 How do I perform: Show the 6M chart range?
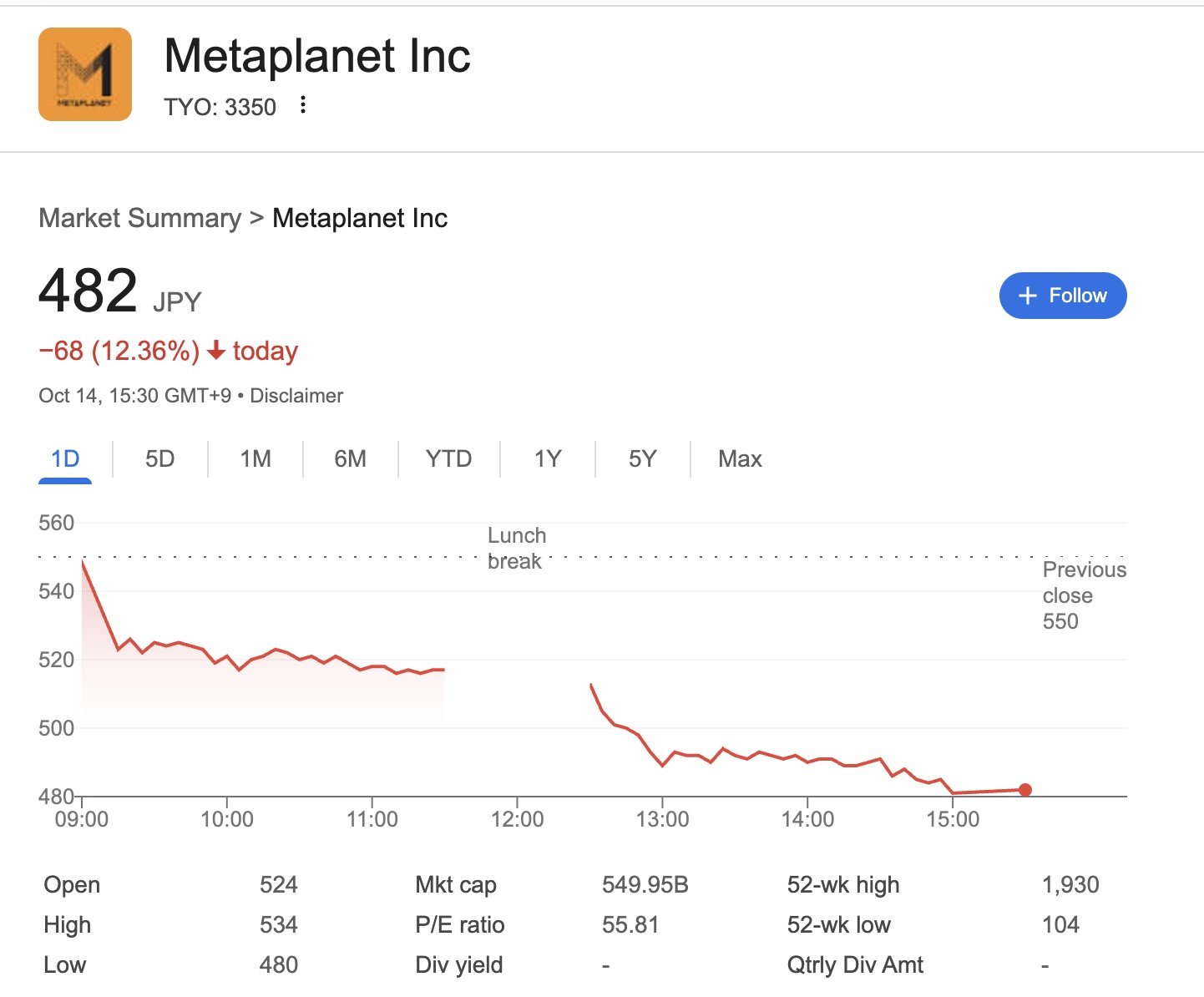click(350, 458)
